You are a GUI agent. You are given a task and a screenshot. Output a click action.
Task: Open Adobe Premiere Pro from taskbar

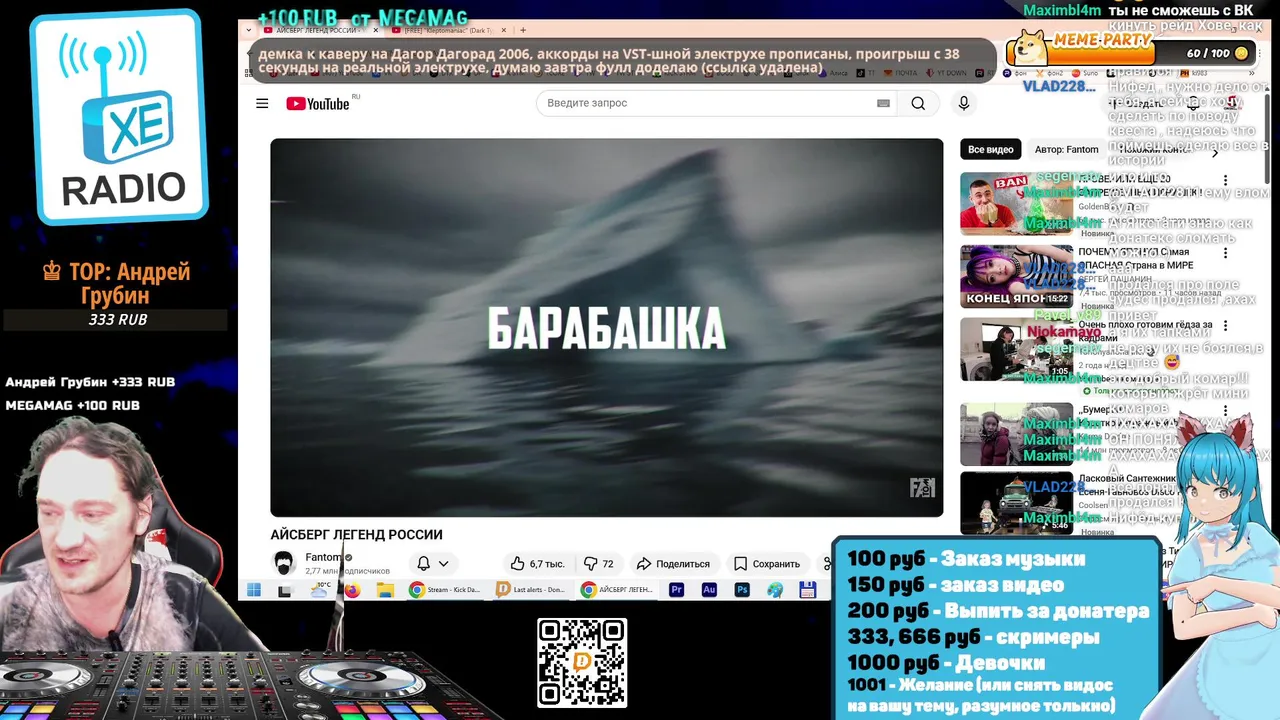(676, 590)
